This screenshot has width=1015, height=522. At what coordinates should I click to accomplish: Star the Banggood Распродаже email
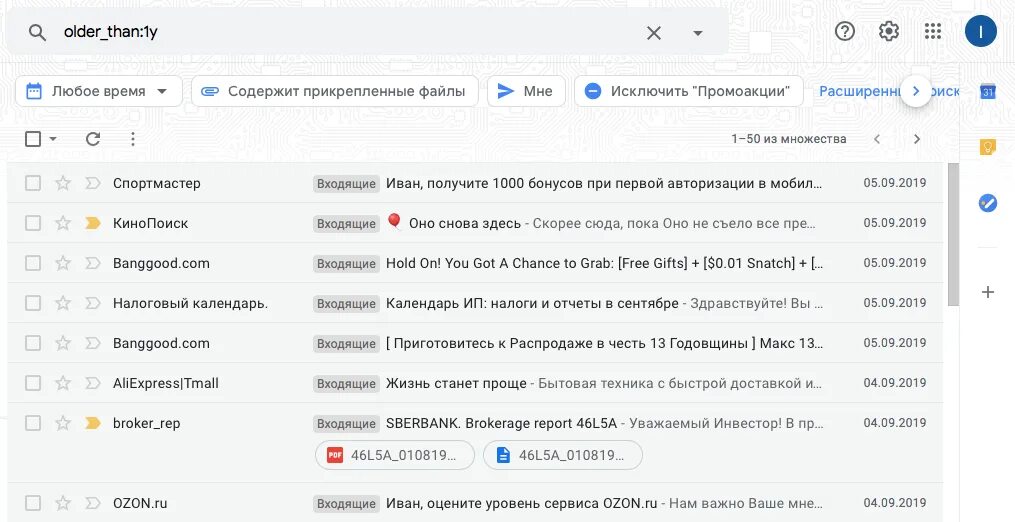tap(63, 343)
